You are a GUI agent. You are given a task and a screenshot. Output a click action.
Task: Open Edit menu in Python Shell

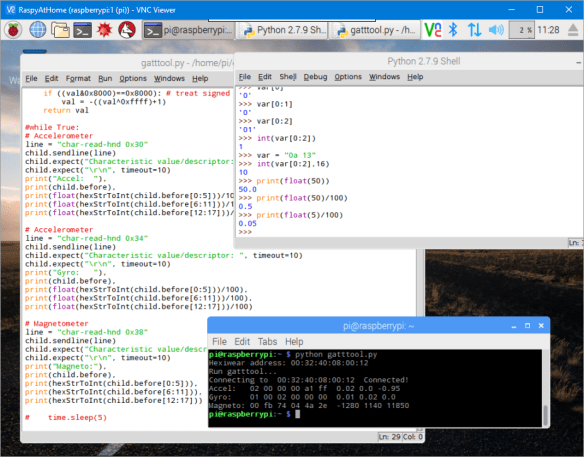(x=265, y=77)
